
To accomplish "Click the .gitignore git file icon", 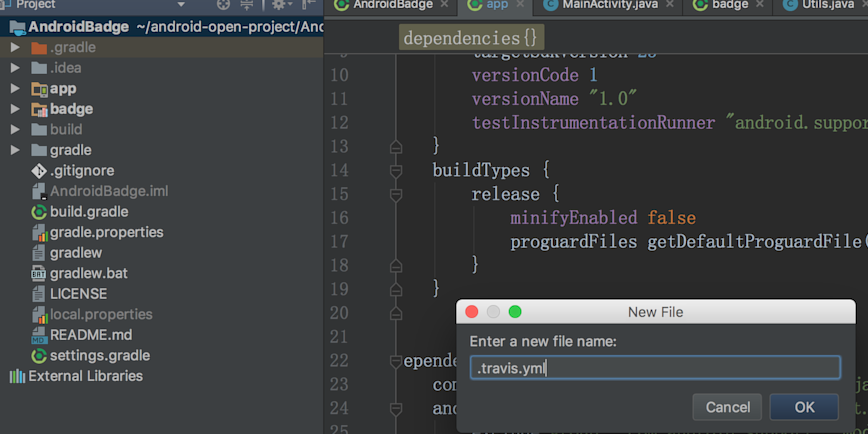I will coord(39,170).
